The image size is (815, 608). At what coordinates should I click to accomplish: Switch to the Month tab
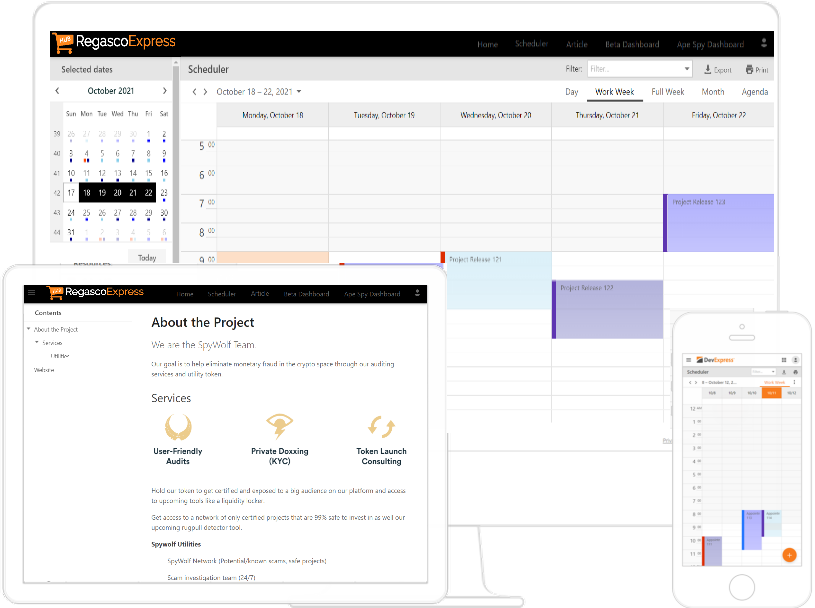pos(712,91)
